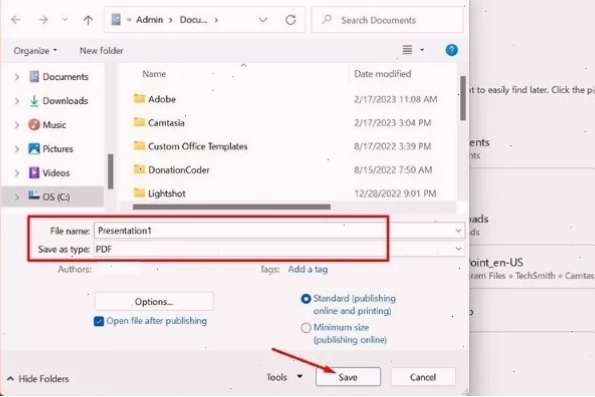Expand Pictures in navigation tree
The image size is (595, 397).
click(x=17, y=149)
